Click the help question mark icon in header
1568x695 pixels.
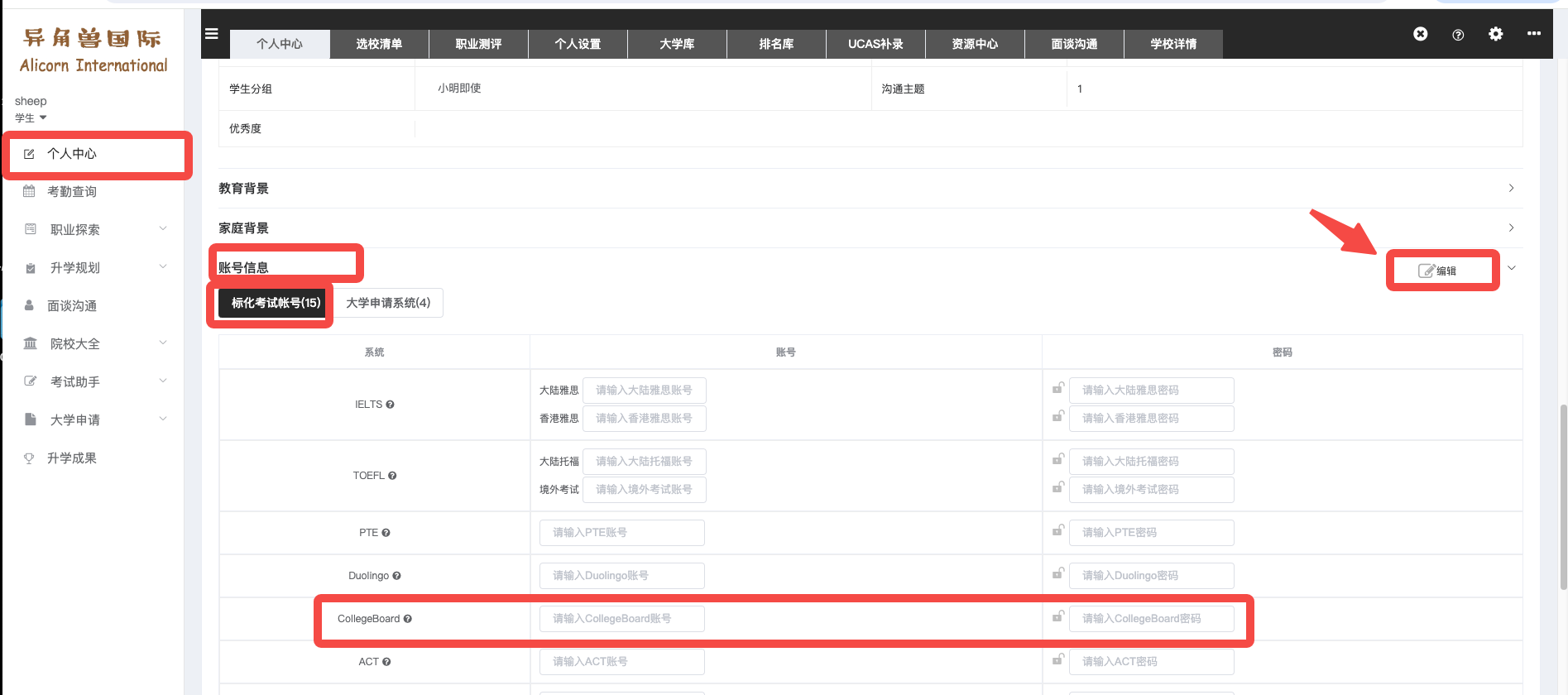coord(1458,35)
